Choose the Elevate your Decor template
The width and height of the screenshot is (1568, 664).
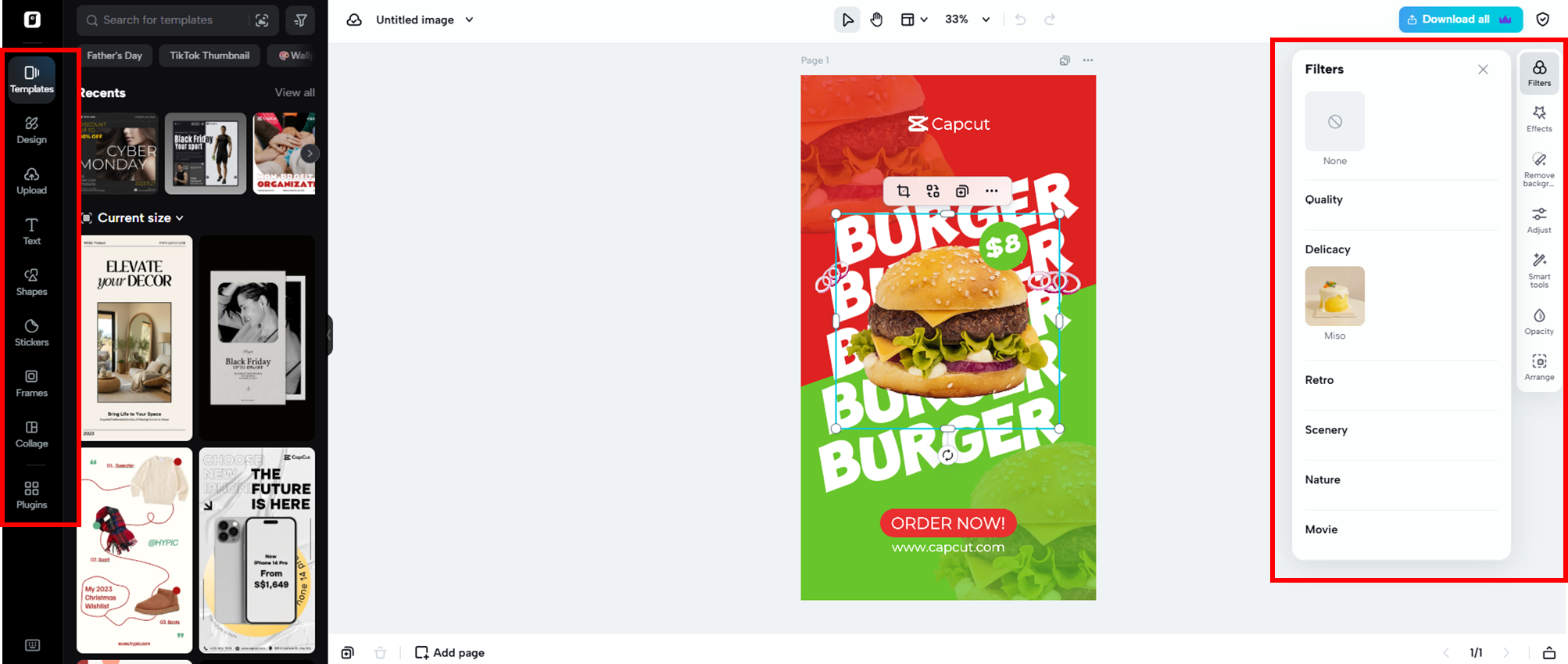[x=135, y=338]
